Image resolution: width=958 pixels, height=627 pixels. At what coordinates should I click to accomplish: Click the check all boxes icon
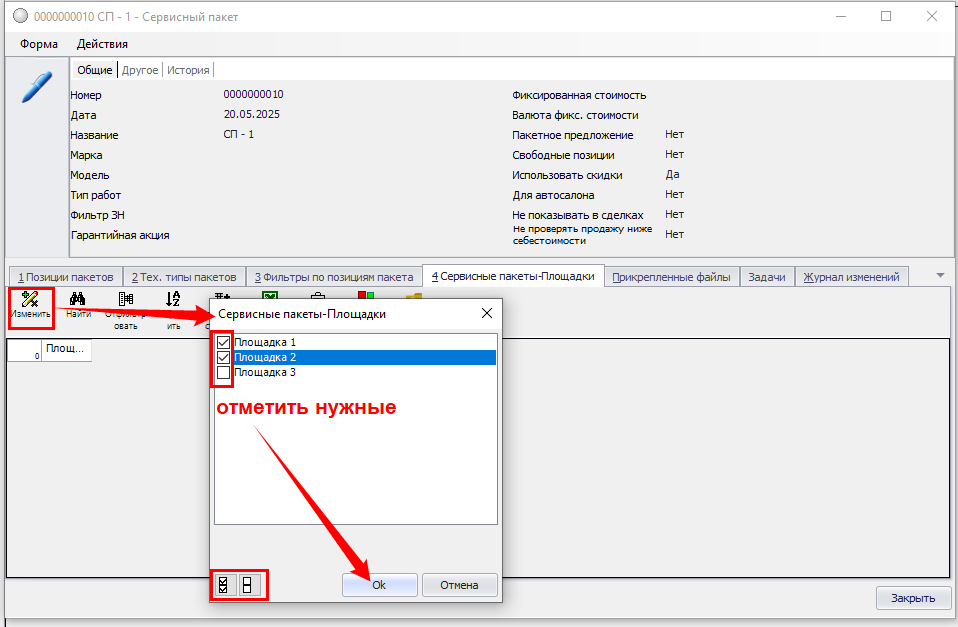(224, 585)
